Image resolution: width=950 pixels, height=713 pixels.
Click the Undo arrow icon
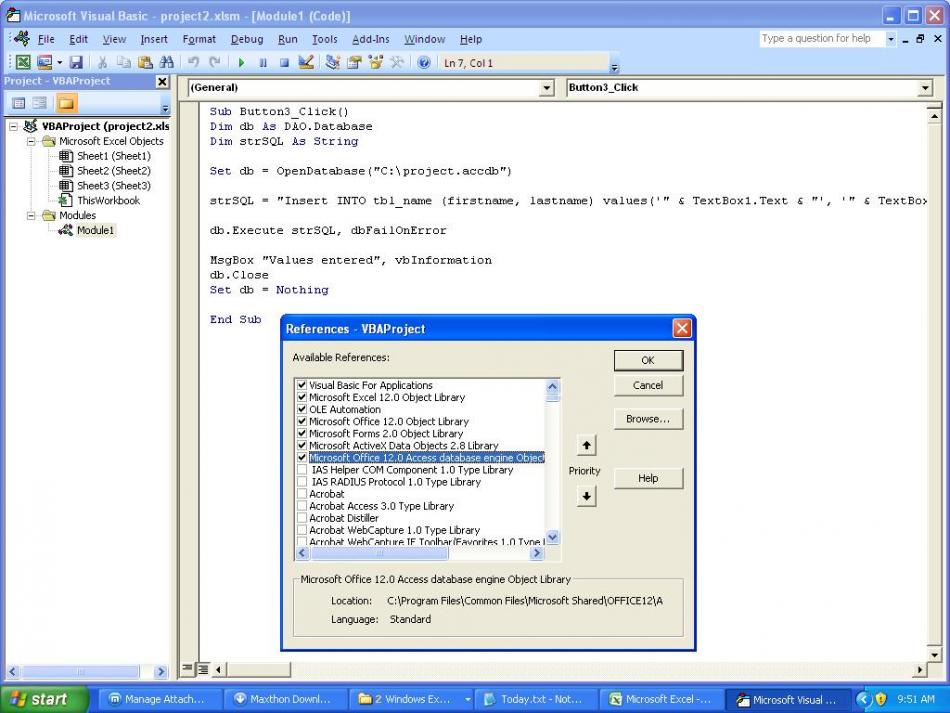pyautogui.click(x=193, y=62)
